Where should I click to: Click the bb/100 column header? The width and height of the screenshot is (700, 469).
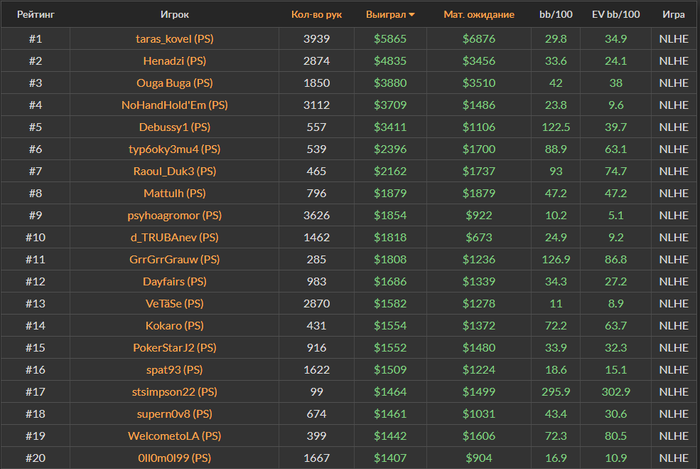tap(556, 14)
